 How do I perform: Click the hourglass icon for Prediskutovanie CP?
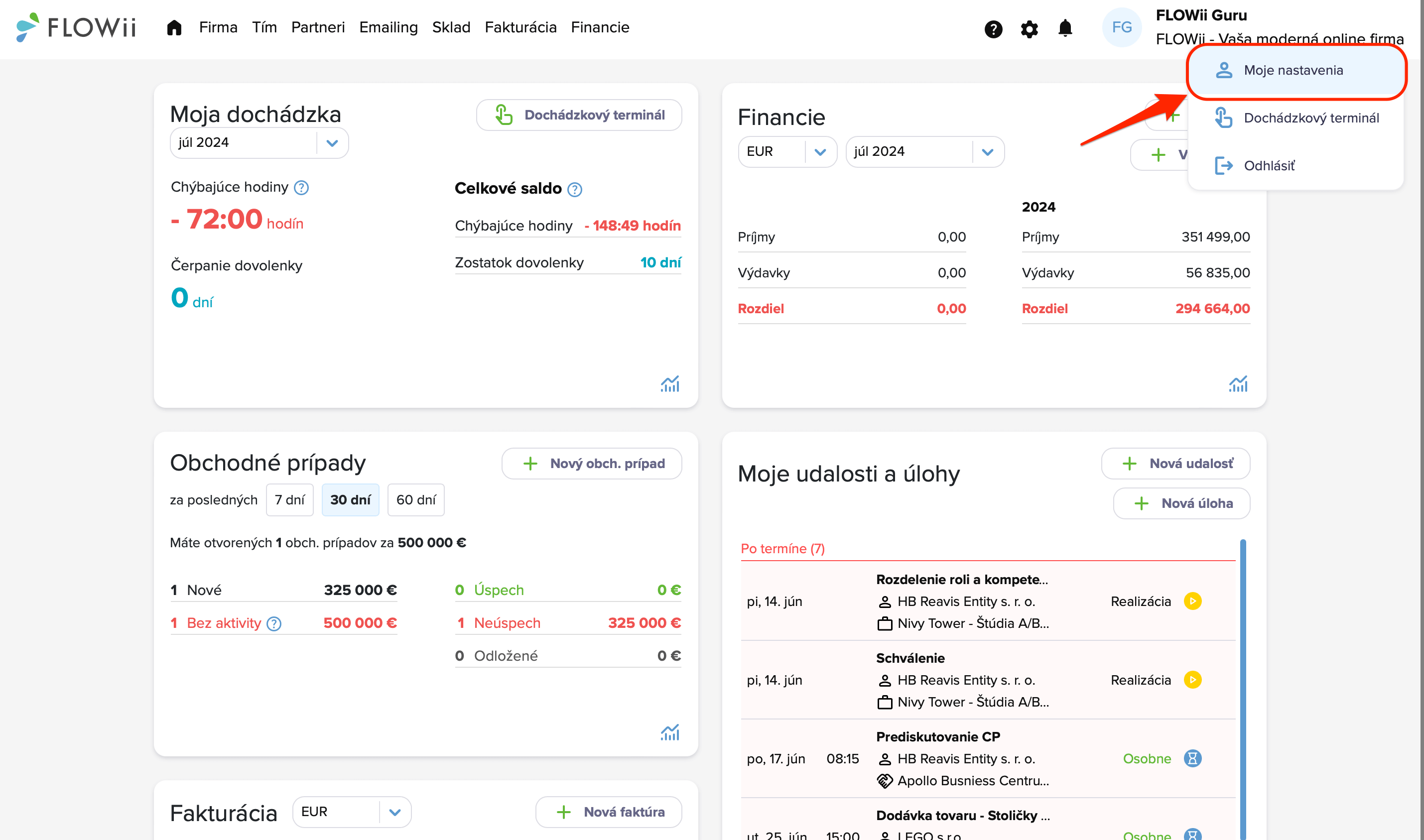(x=1192, y=758)
